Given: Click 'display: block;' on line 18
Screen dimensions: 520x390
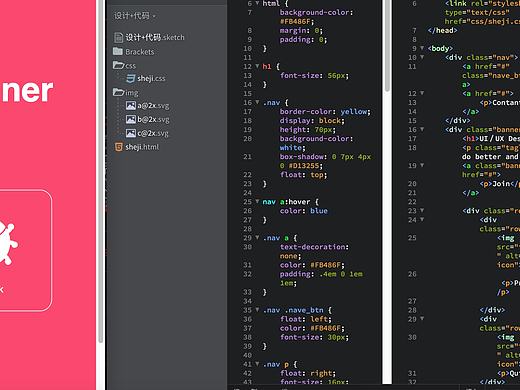Looking at the screenshot, I should [x=312, y=121].
